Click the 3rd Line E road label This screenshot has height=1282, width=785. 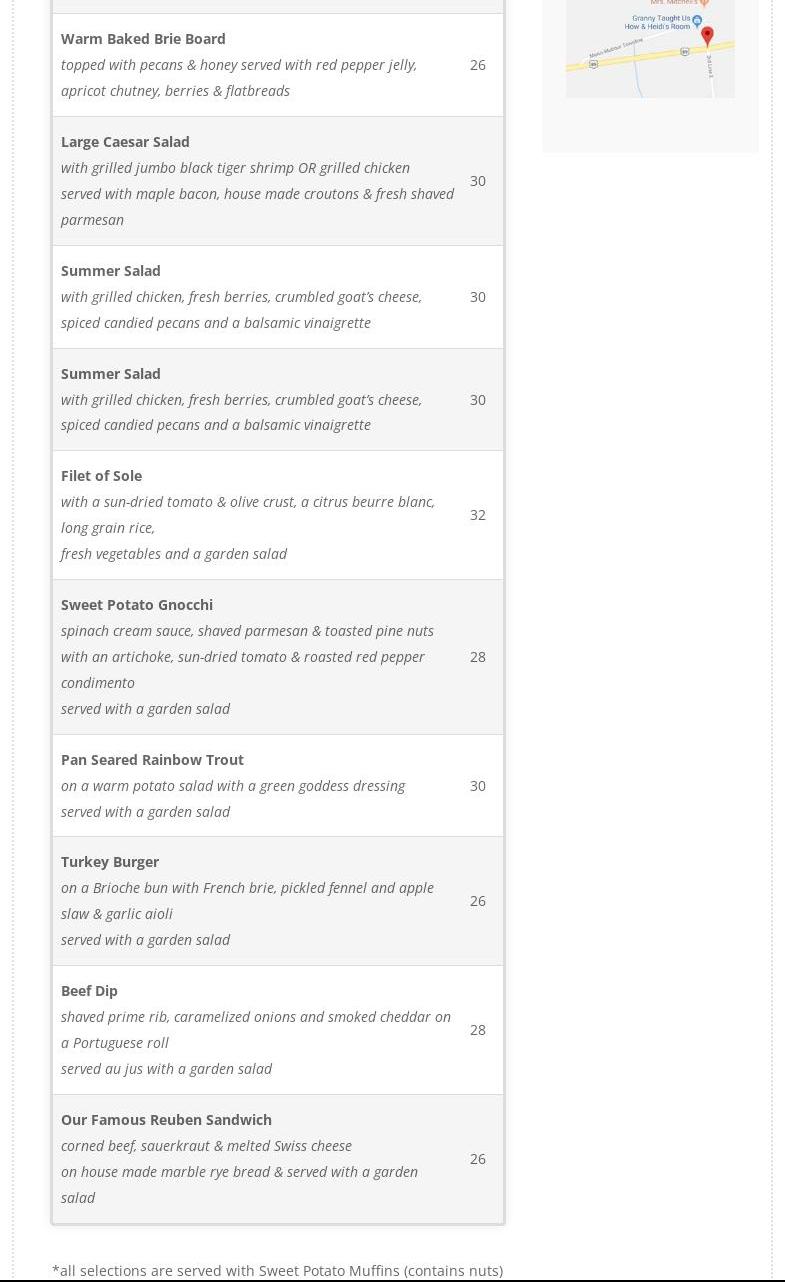pos(709,66)
